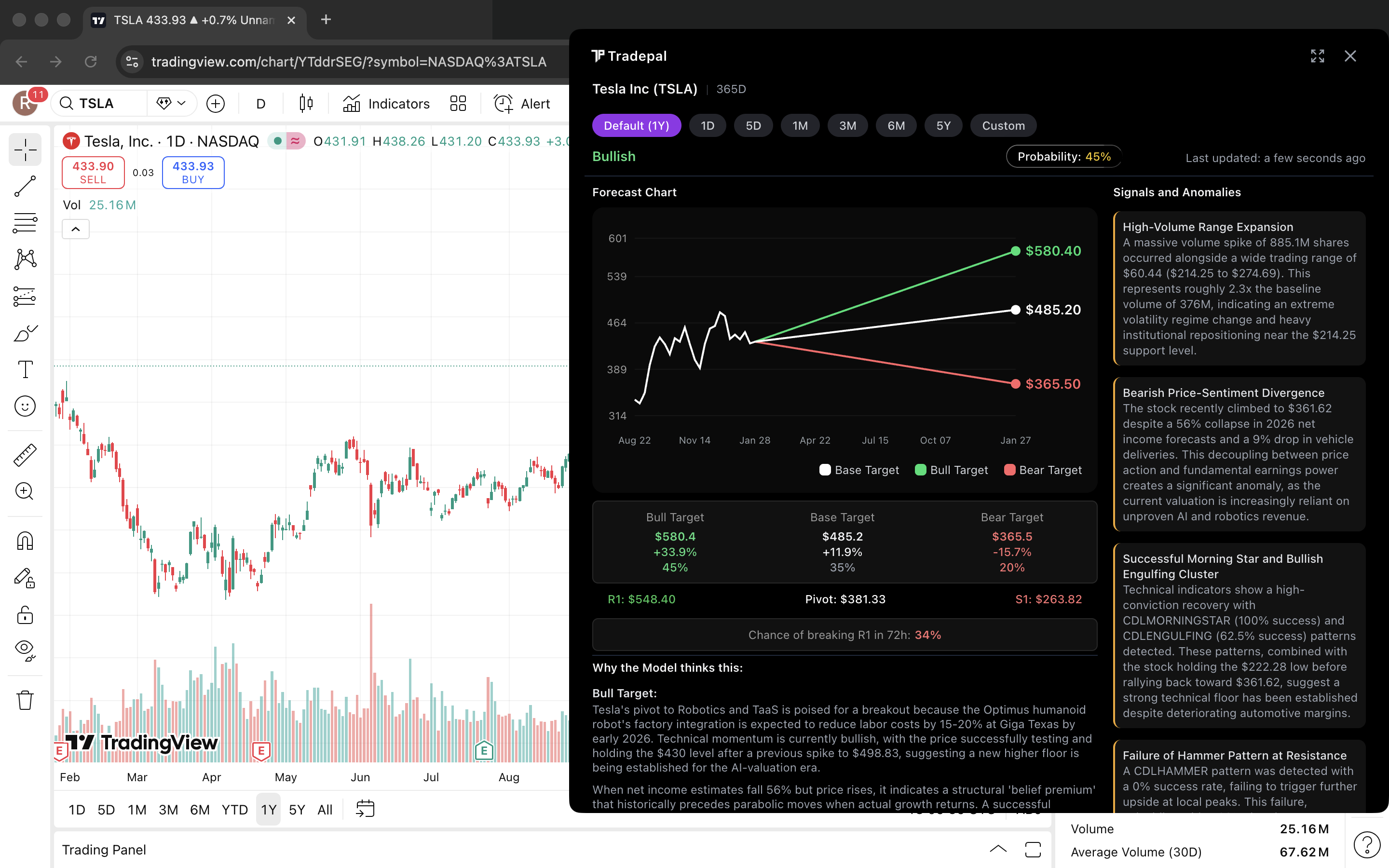Switch Tradepal forecast to the 6M tab
Screen dimensions: 1389x868
pyautogui.click(x=896, y=125)
